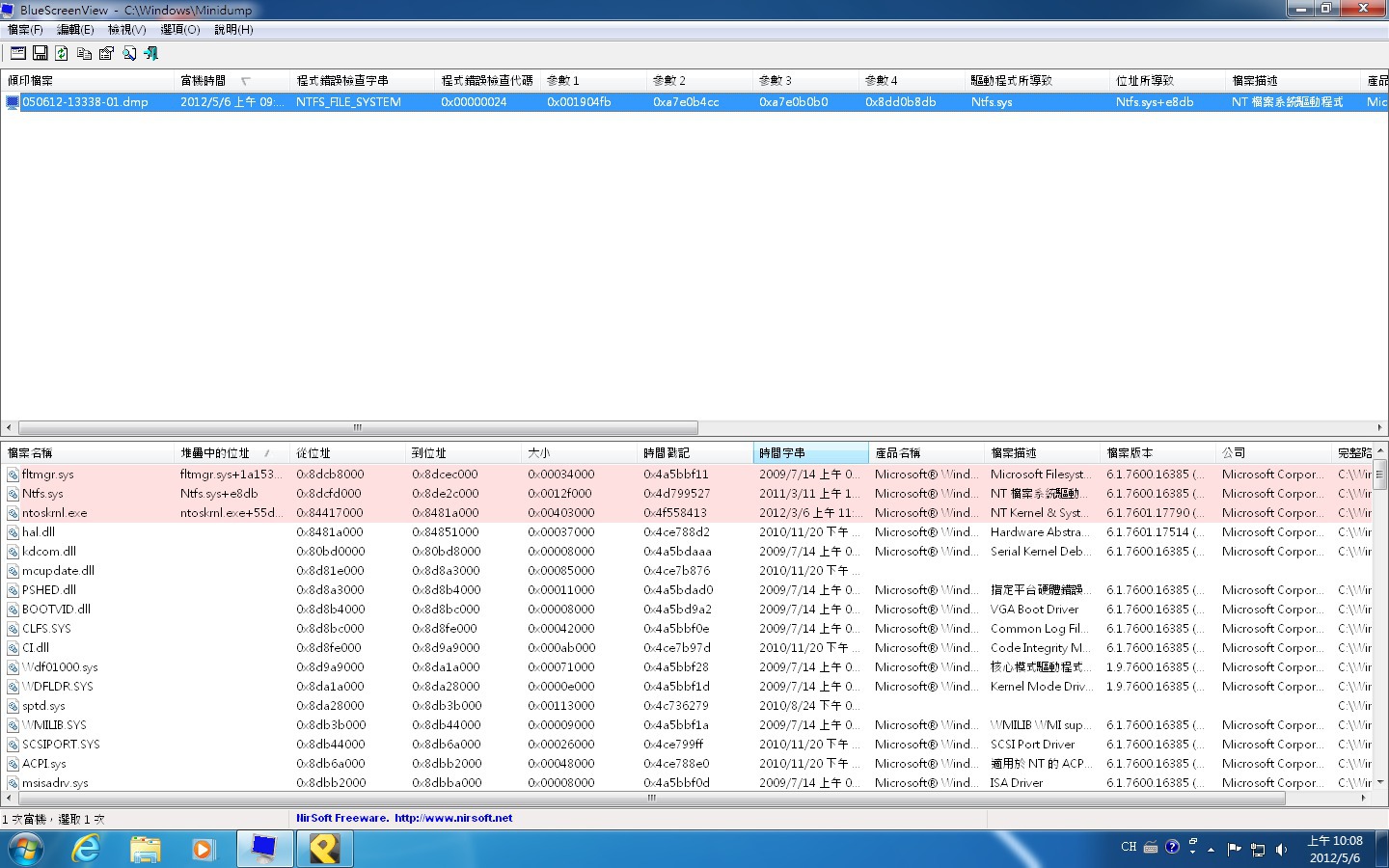The height and width of the screenshot is (868, 1389).
Task: Open the 選項(O) menu
Action: pyautogui.click(x=179, y=30)
